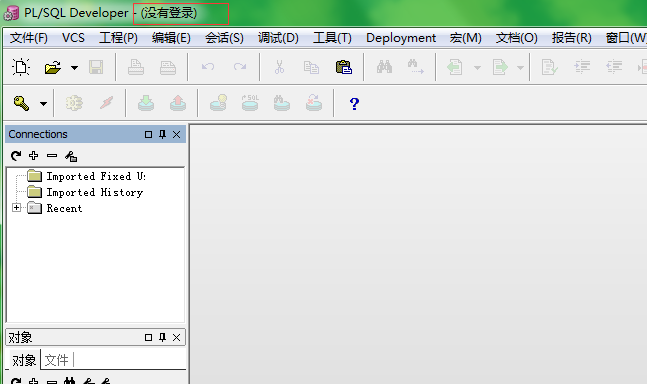Close the 对象 panel

coord(177,337)
